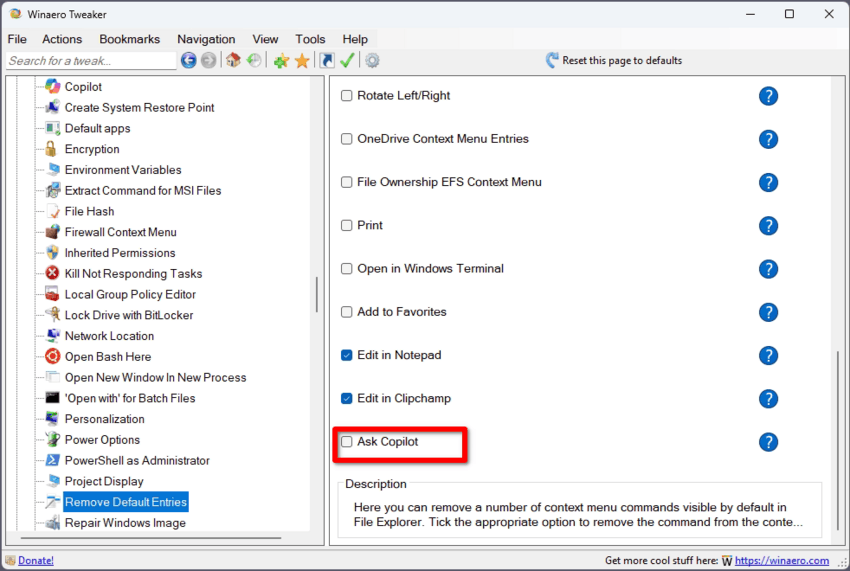Open the Actions menu
The width and height of the screenshot is (850, 571).
pos(62,39)
